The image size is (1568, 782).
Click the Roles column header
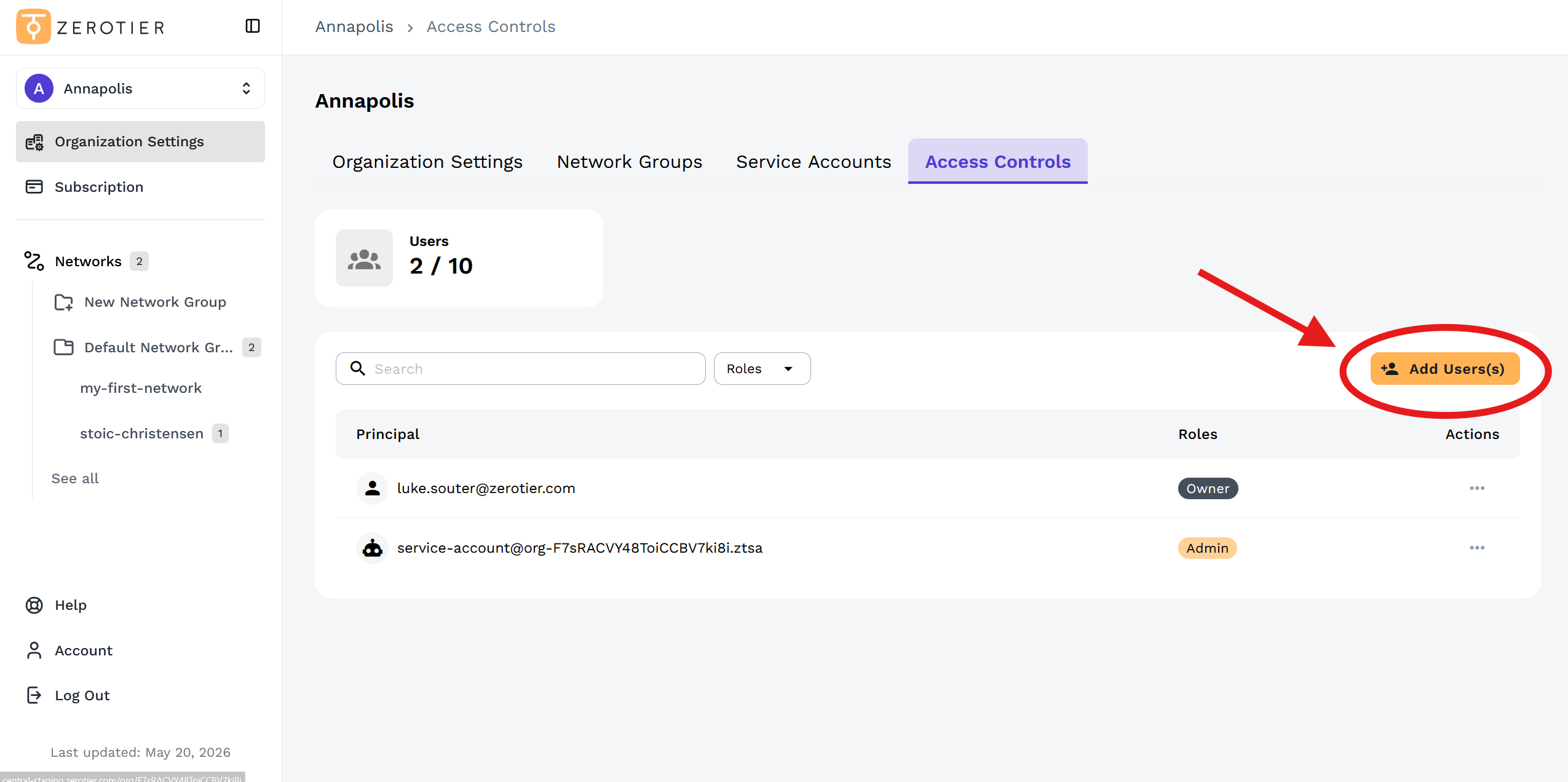tap(1198, 434)
